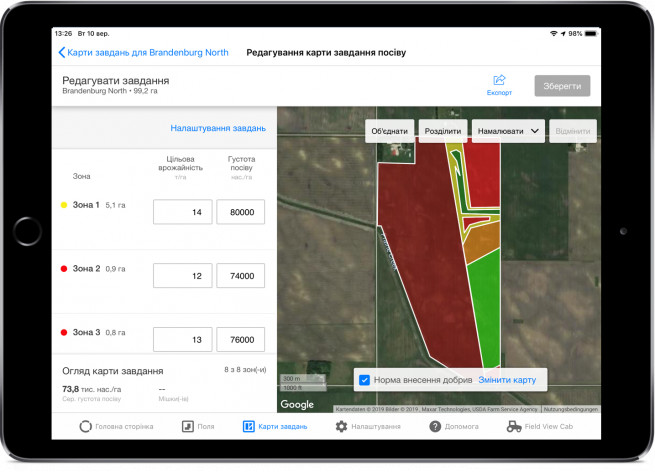Screen dimensions: 655x472
Task: Open the Поля fields icon
Action: 188,426
